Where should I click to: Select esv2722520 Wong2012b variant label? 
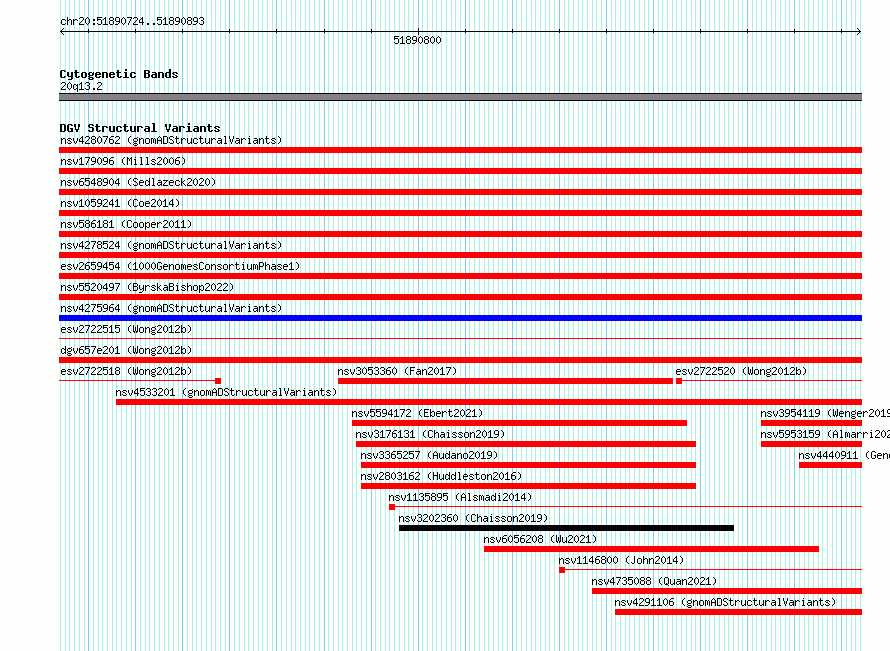(x=741, y=371)
